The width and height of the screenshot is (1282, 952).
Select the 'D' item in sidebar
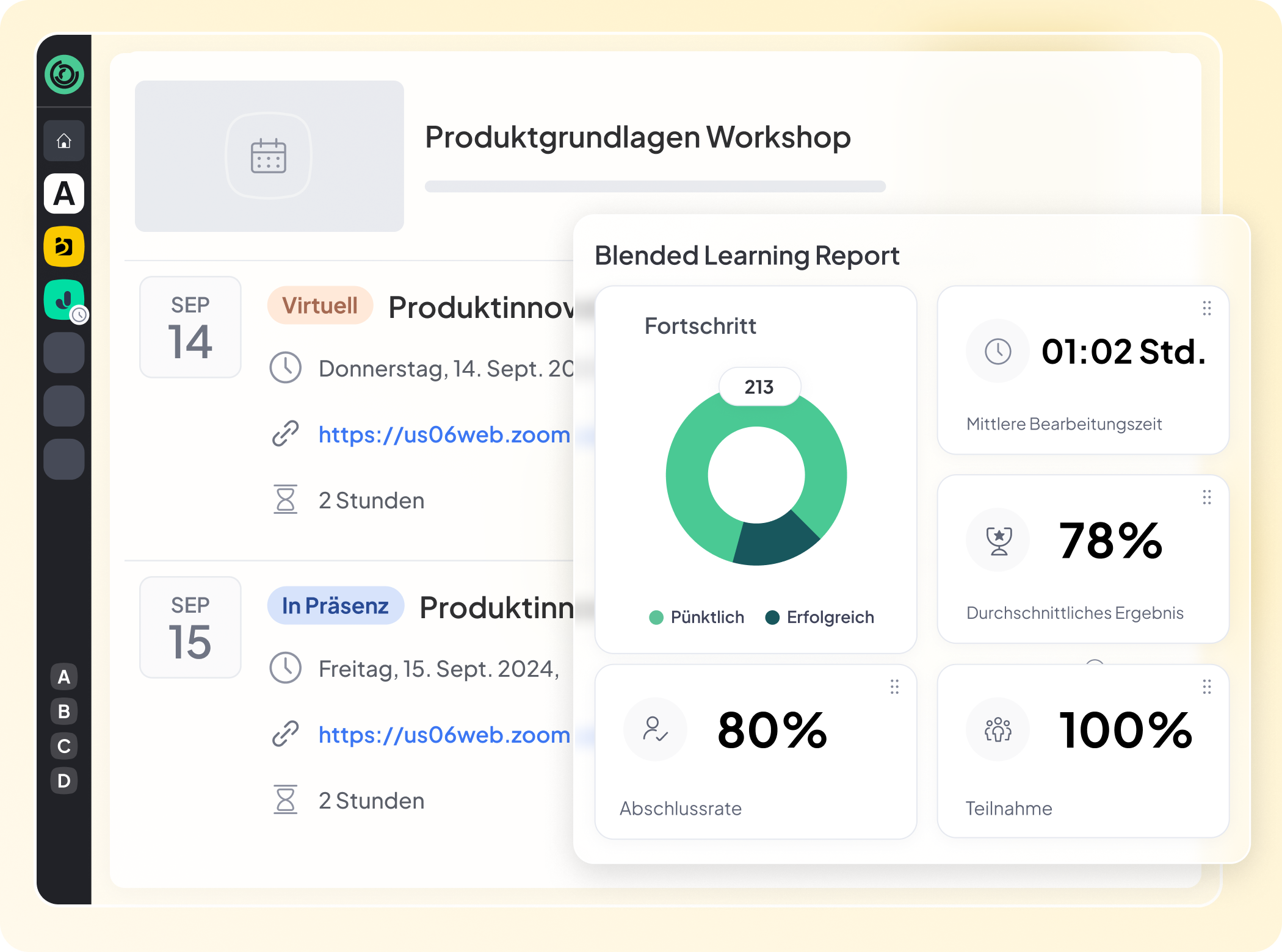64,781
